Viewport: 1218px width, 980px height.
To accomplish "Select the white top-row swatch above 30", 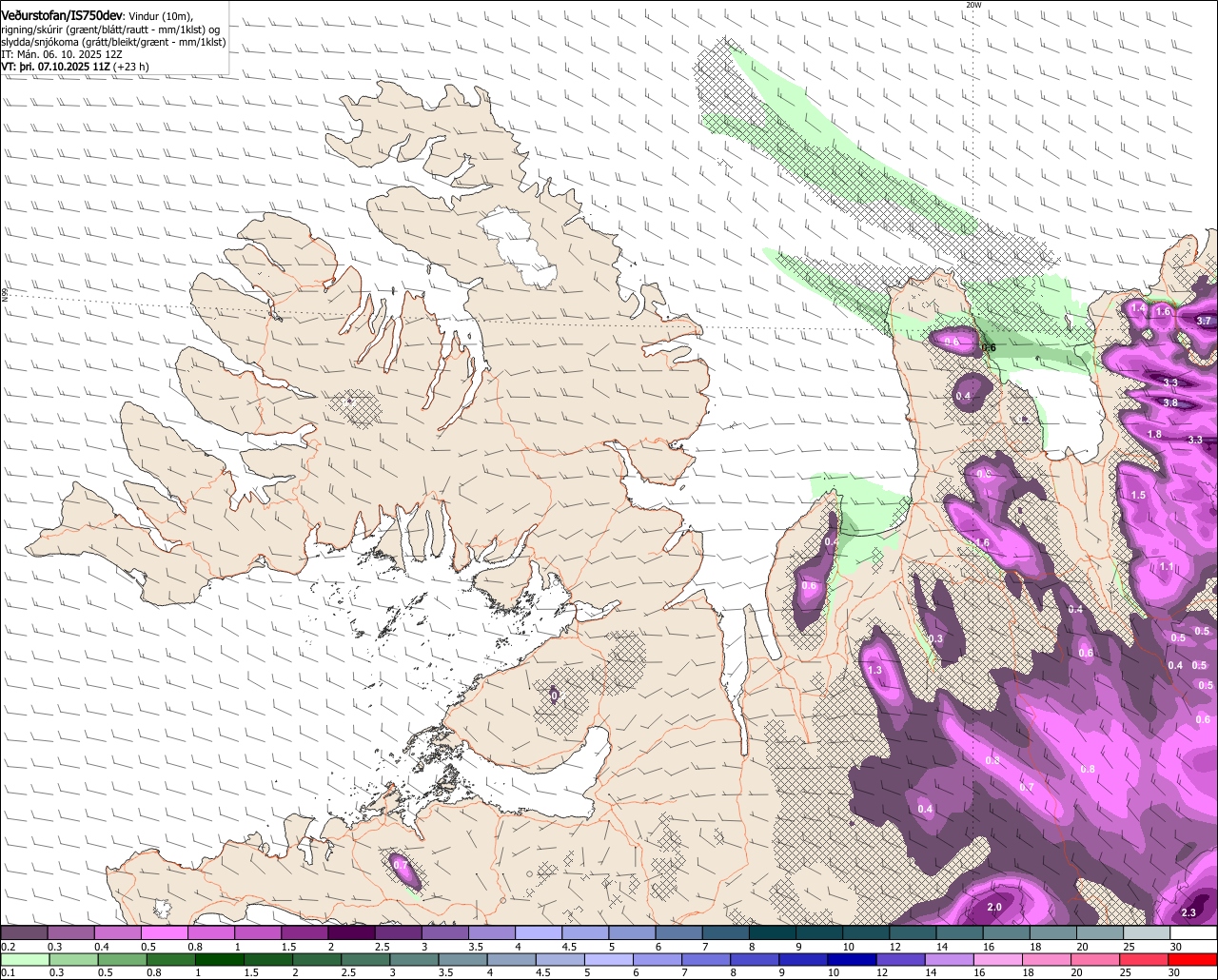I will point(1194,932).
